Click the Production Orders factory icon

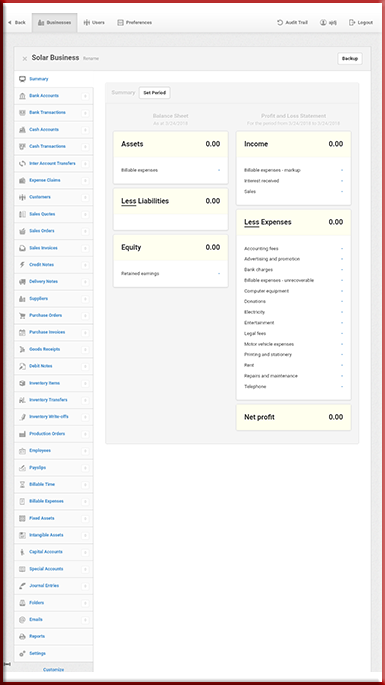(x=22, y=434)
